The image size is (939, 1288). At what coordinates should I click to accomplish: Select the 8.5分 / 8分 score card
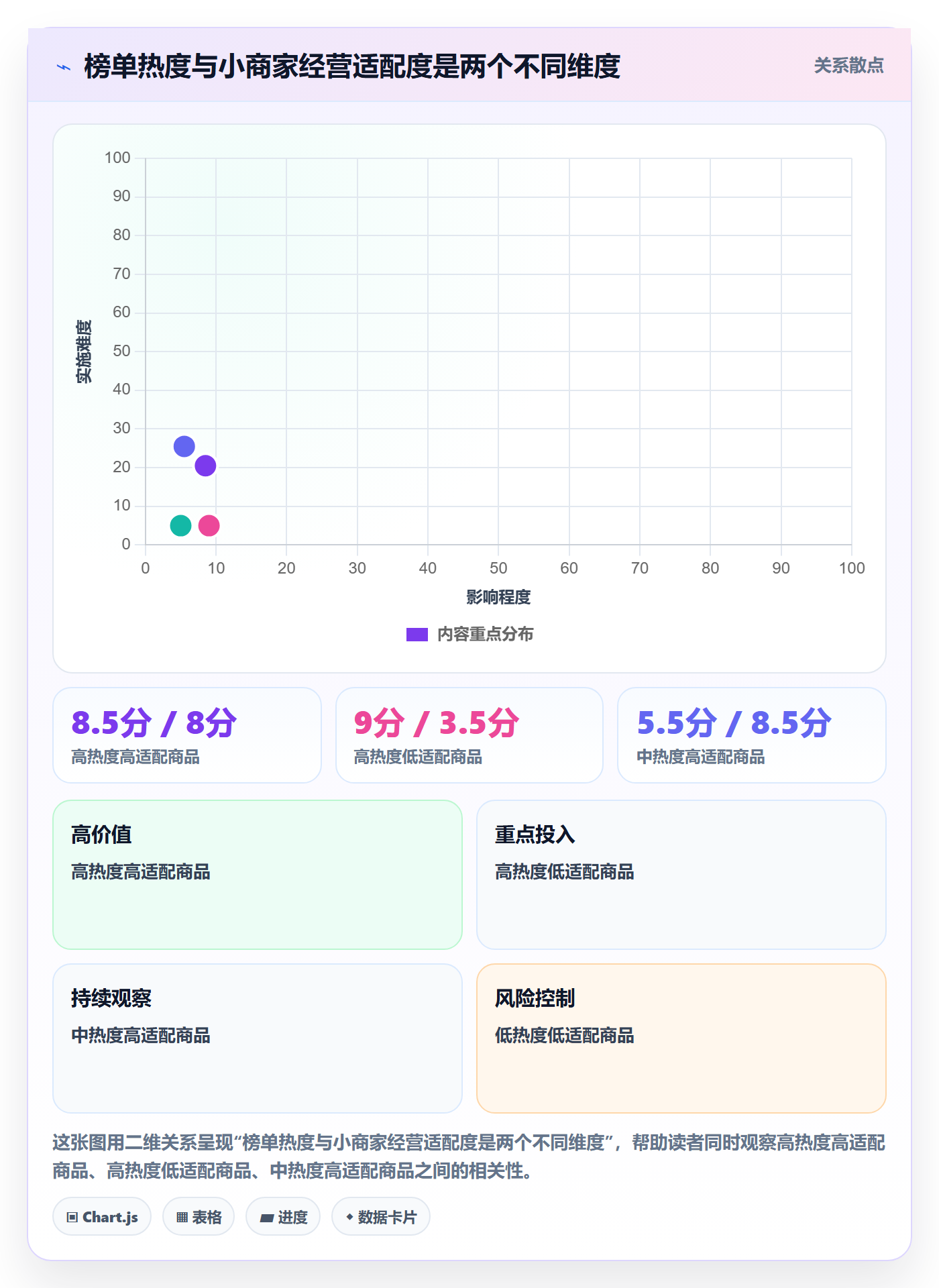(x=187, y=735)
